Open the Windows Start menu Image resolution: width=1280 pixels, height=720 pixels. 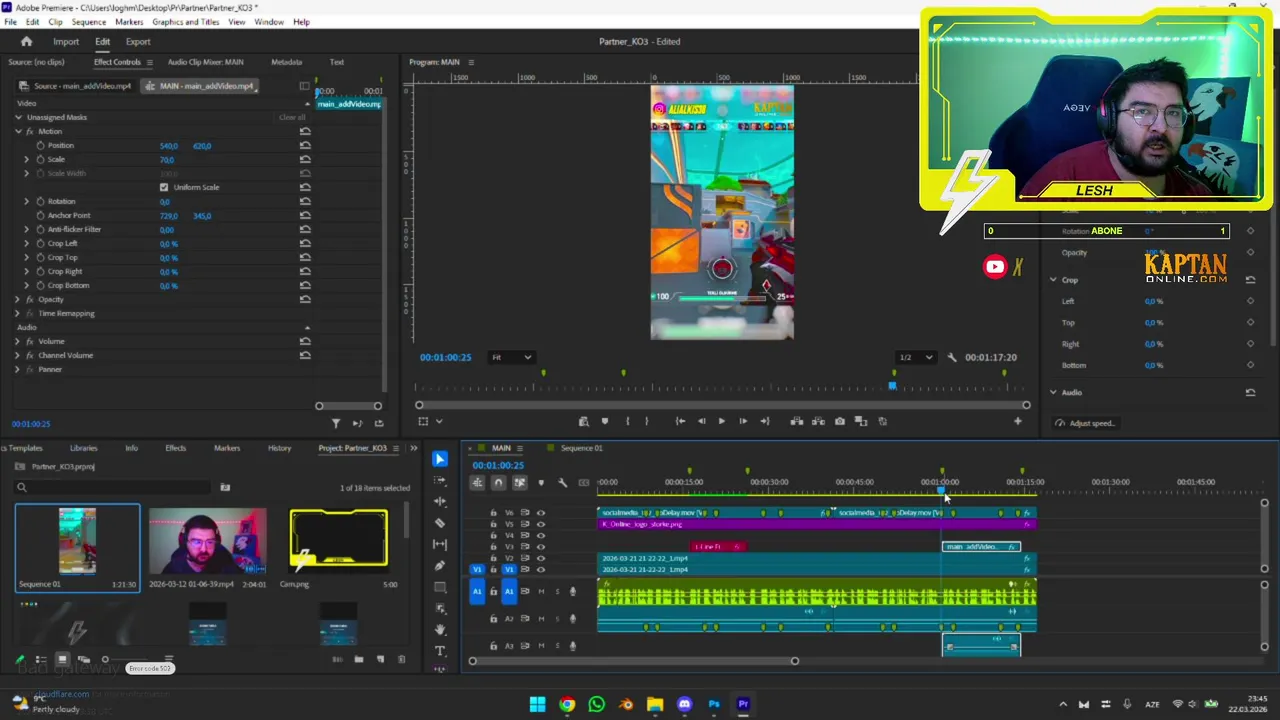point(538,704)
